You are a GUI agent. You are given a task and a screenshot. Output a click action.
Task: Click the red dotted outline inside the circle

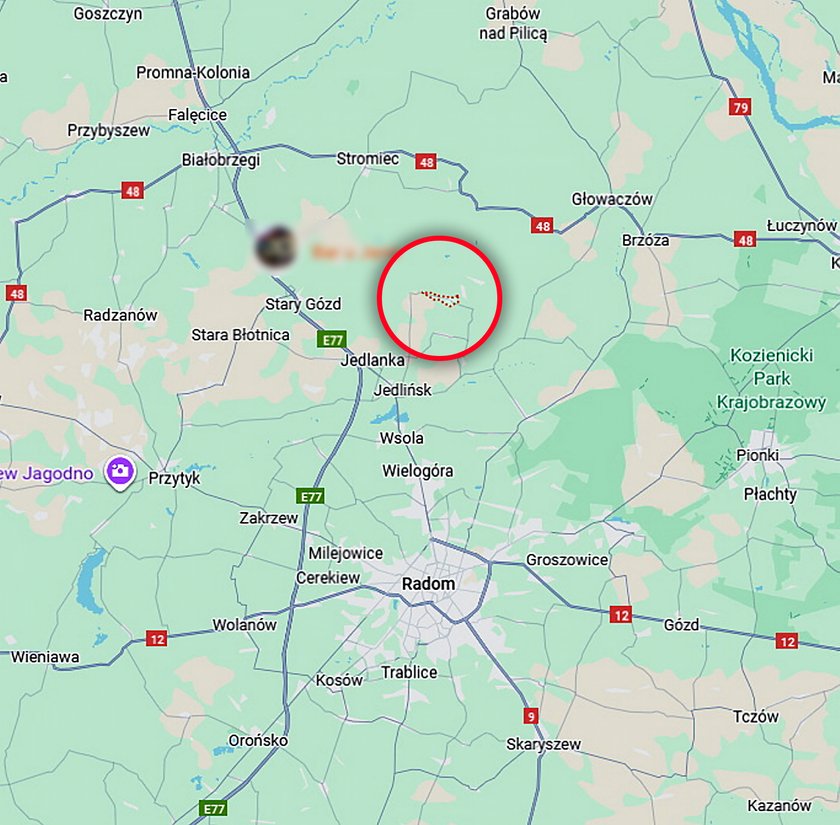click(441, 299)
